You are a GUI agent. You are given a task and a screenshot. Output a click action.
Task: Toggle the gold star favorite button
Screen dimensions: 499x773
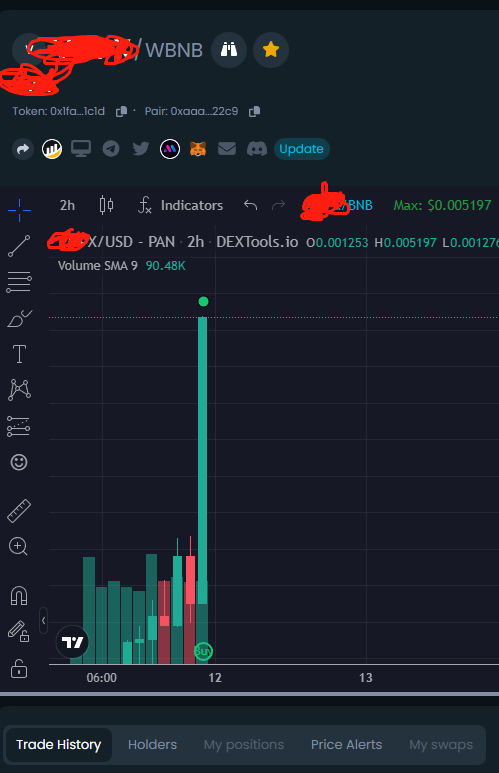pos(271,50)
